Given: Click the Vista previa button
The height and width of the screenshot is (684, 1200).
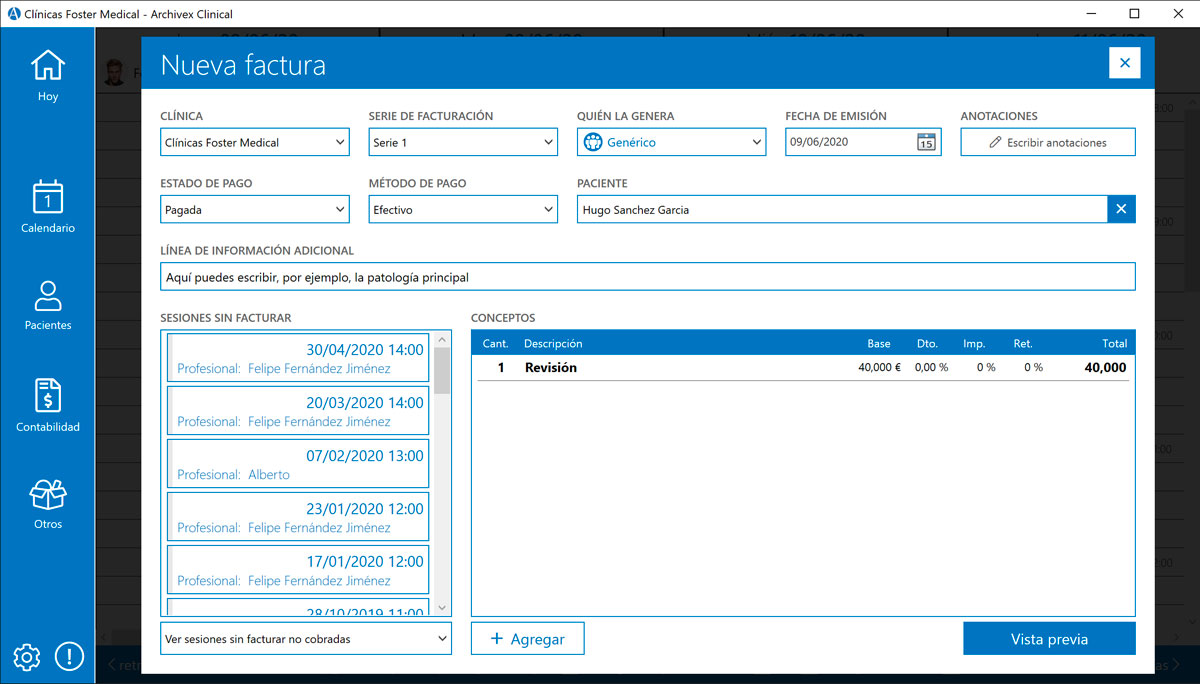Looking at the screenshot, I should (1049, 639).
